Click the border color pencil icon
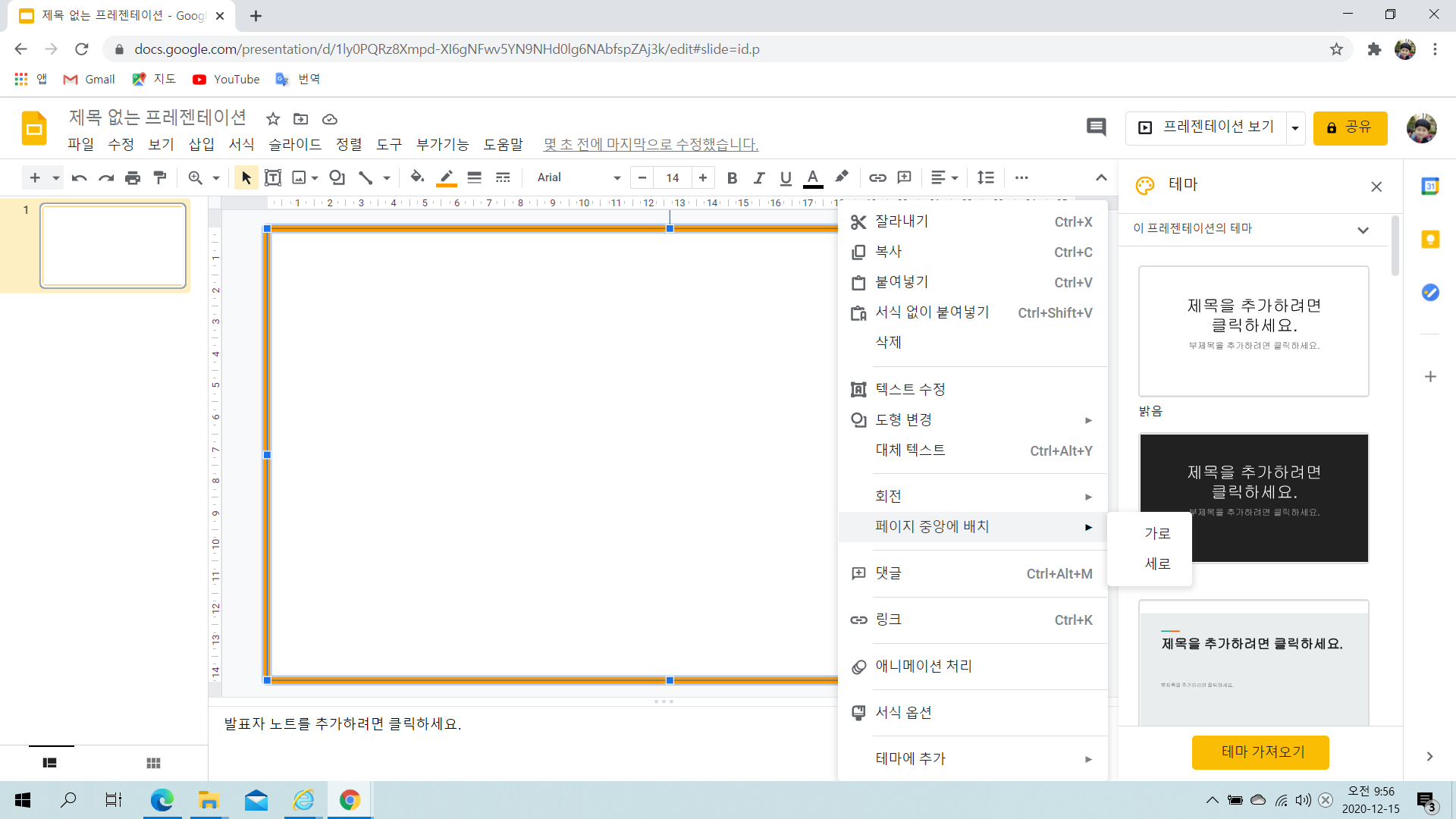Viewport: 1456px width, 819px height. [447, 177]
